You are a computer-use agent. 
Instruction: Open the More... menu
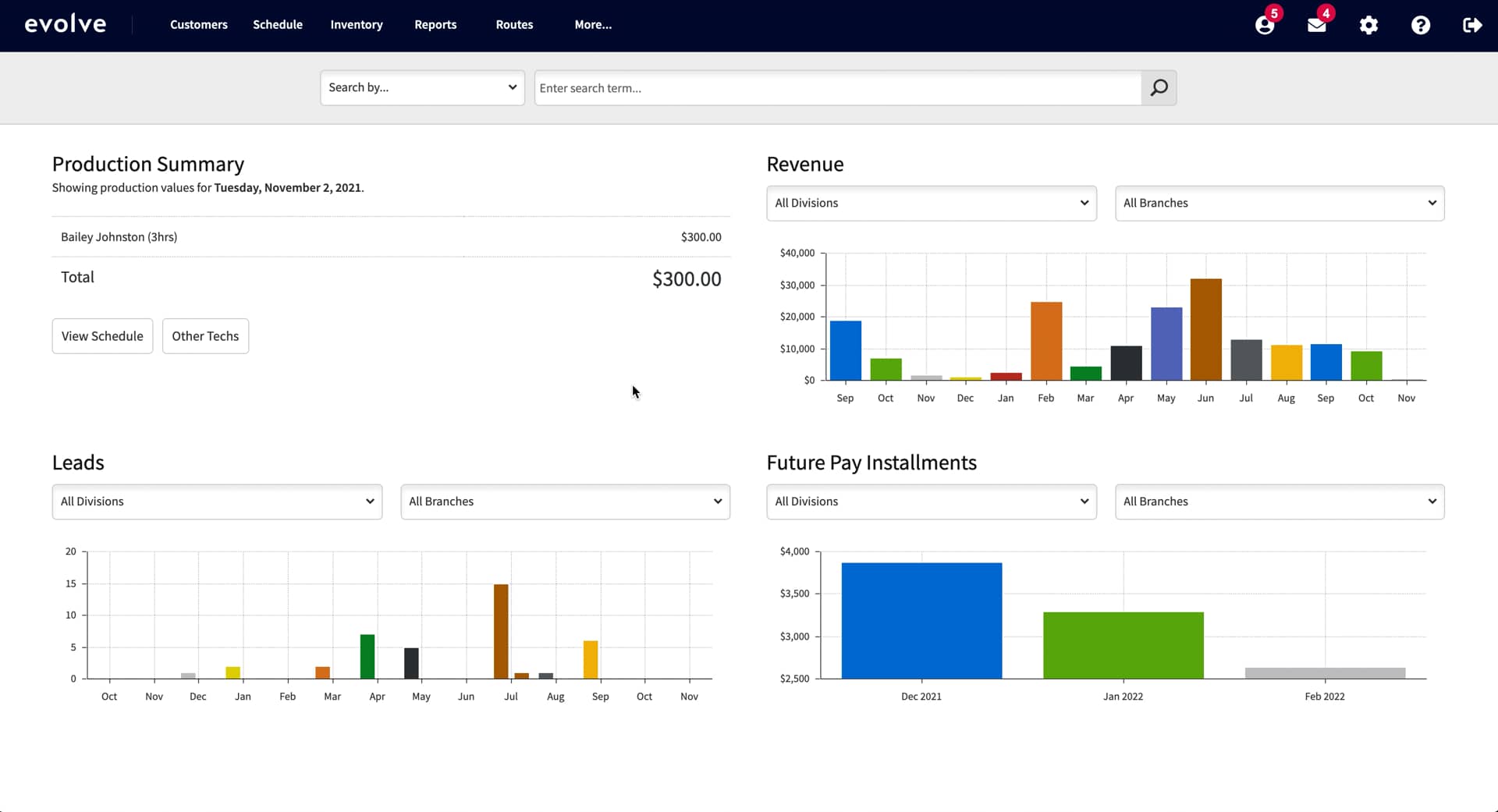click(x=593, y=24)
